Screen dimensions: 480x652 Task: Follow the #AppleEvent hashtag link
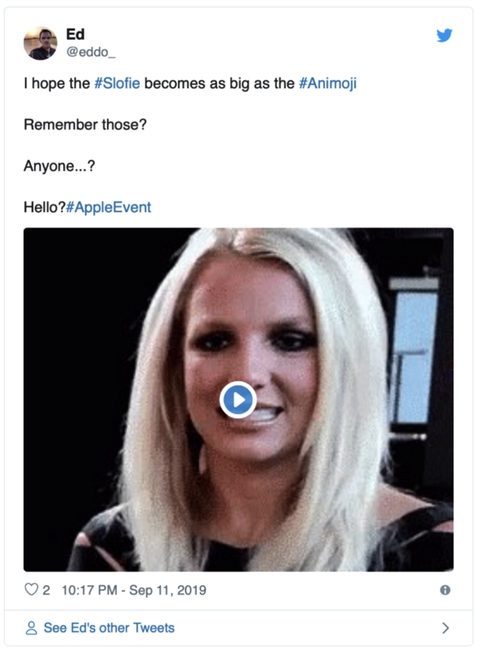[109, 207]
